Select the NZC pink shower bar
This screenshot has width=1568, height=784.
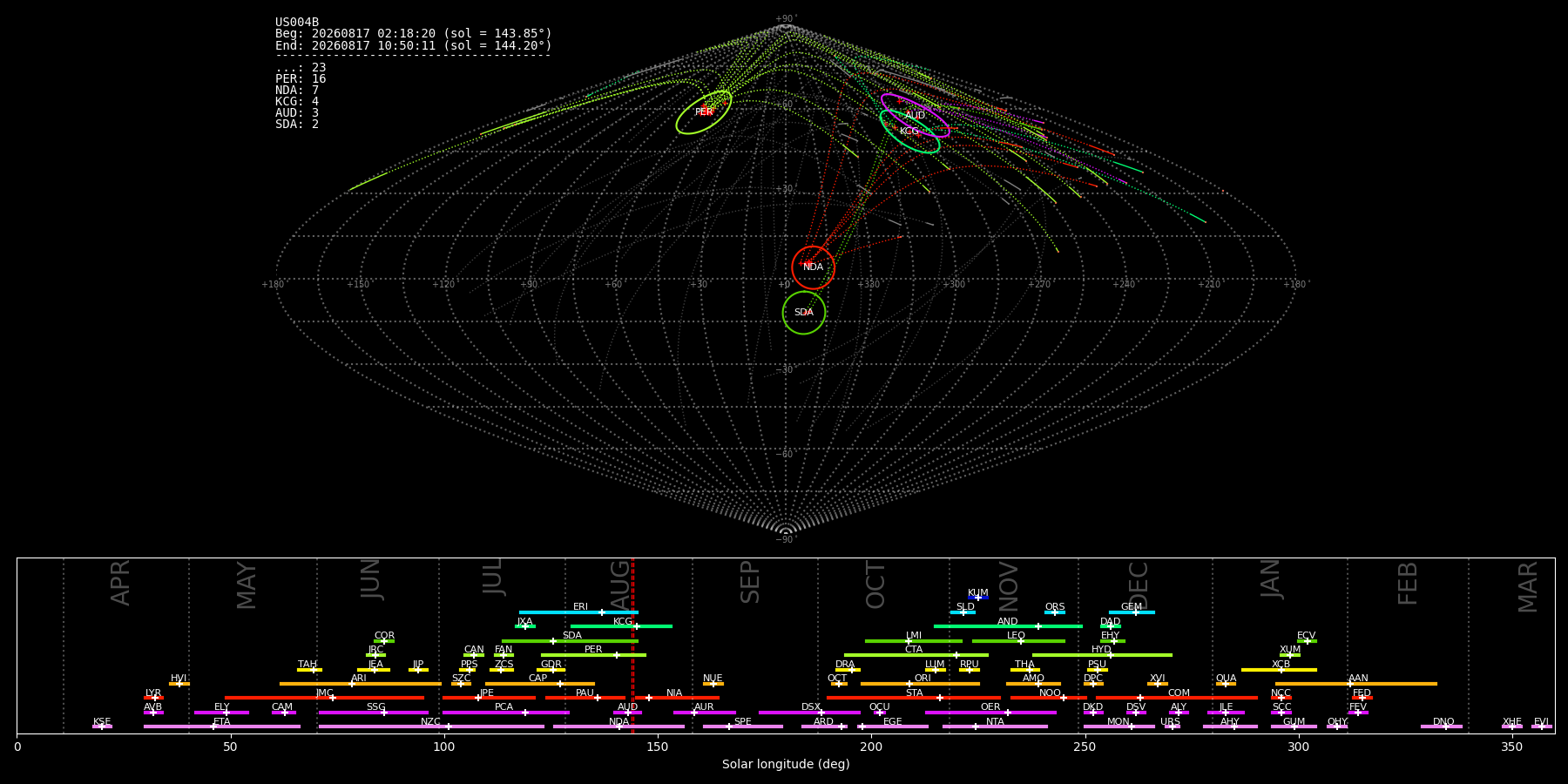click(431, 727)
